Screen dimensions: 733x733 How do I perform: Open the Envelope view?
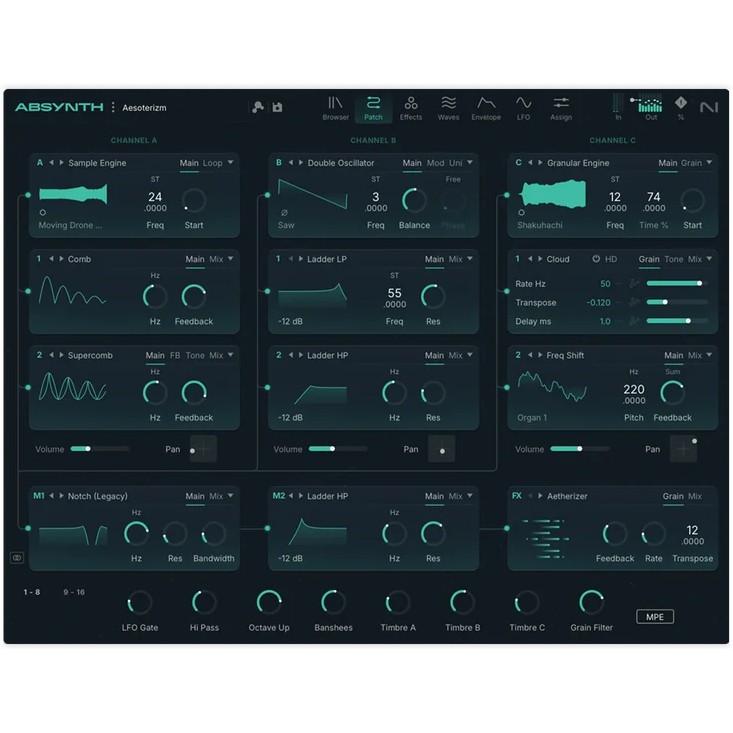tap(486, 108)
